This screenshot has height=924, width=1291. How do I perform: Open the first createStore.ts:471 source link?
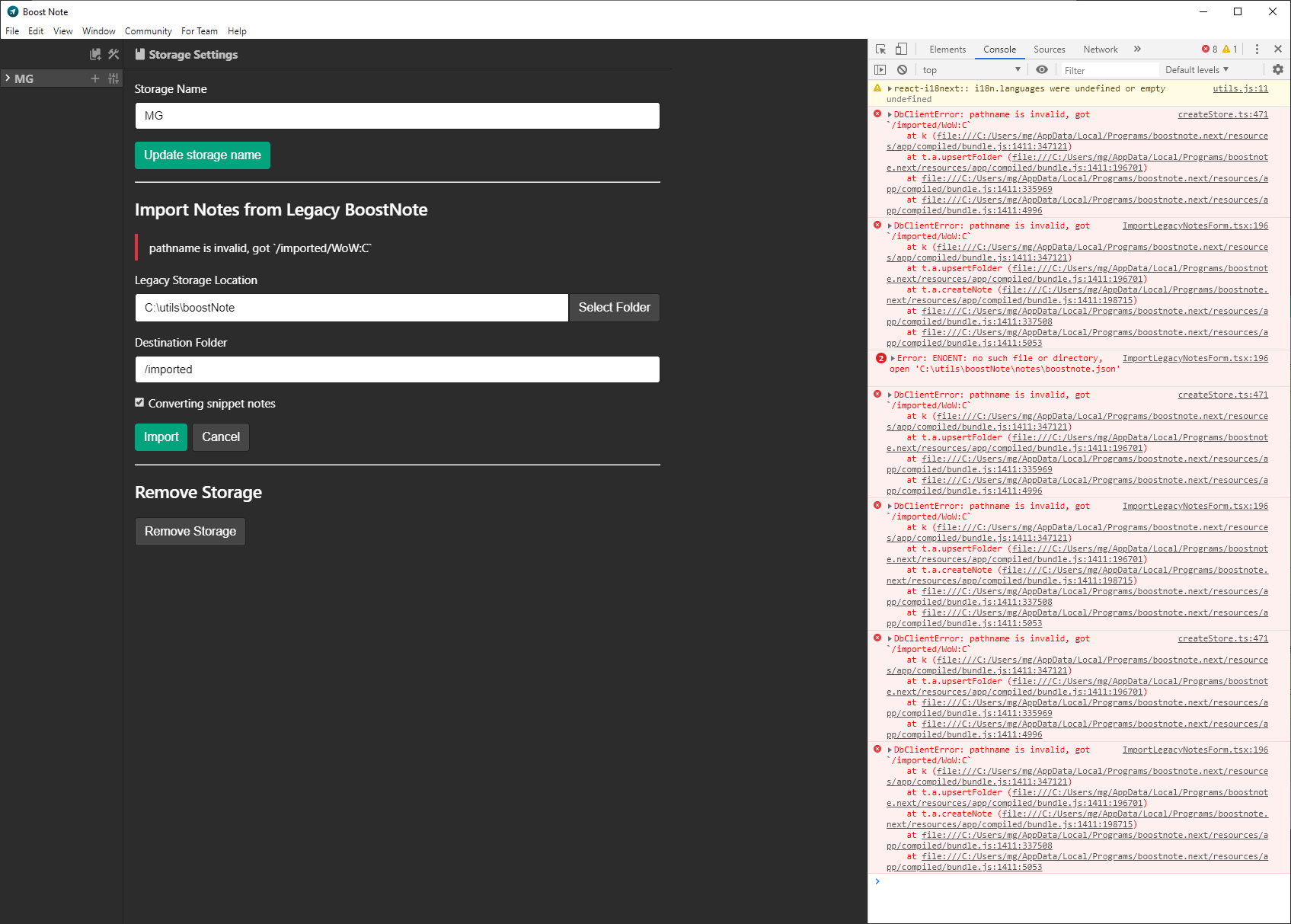pos(1222,114)
